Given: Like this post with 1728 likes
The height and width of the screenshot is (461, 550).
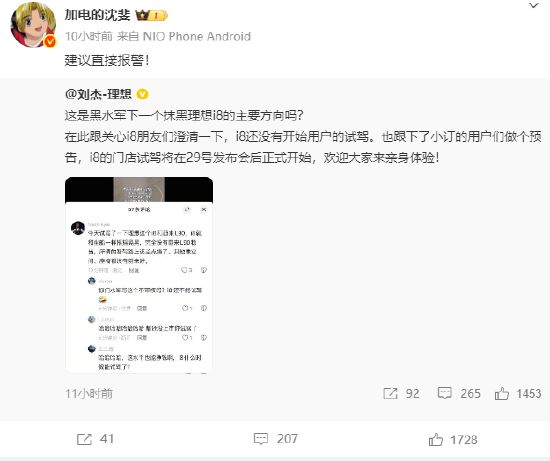Looking at the screenshot, I should click(453, 440).
